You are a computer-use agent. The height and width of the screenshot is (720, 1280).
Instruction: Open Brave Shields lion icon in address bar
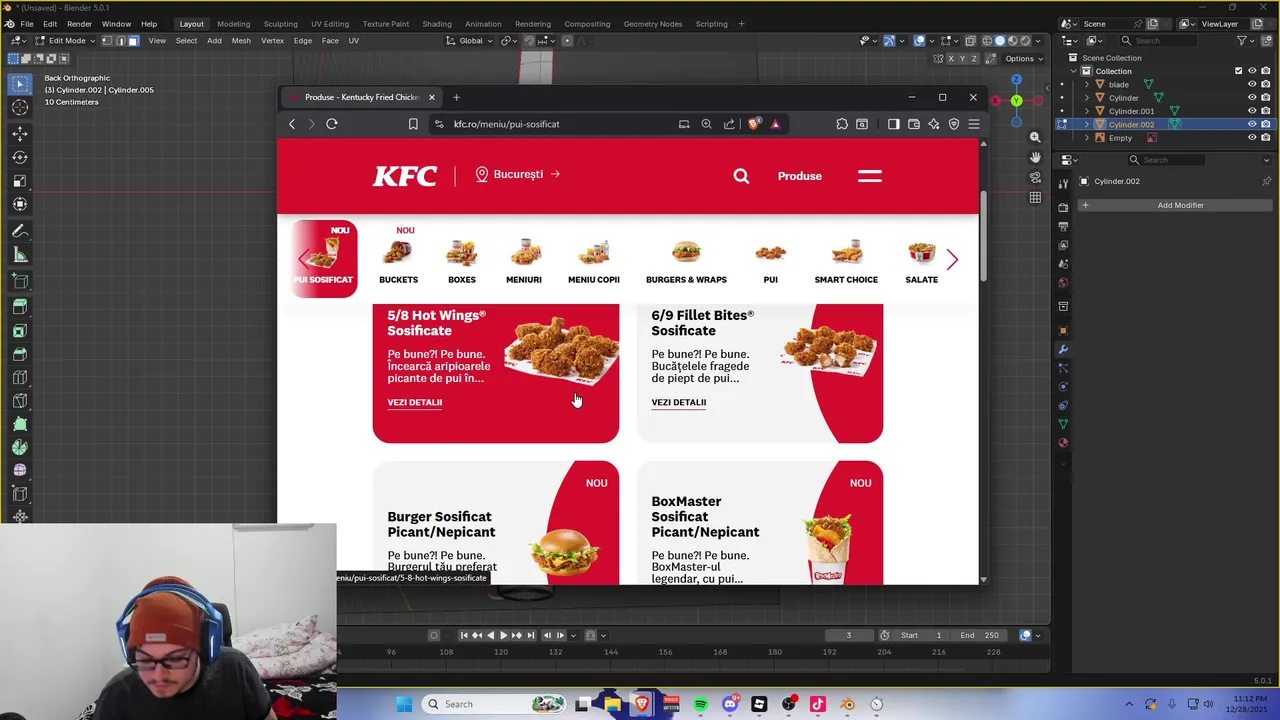click(x=754, y=124)
